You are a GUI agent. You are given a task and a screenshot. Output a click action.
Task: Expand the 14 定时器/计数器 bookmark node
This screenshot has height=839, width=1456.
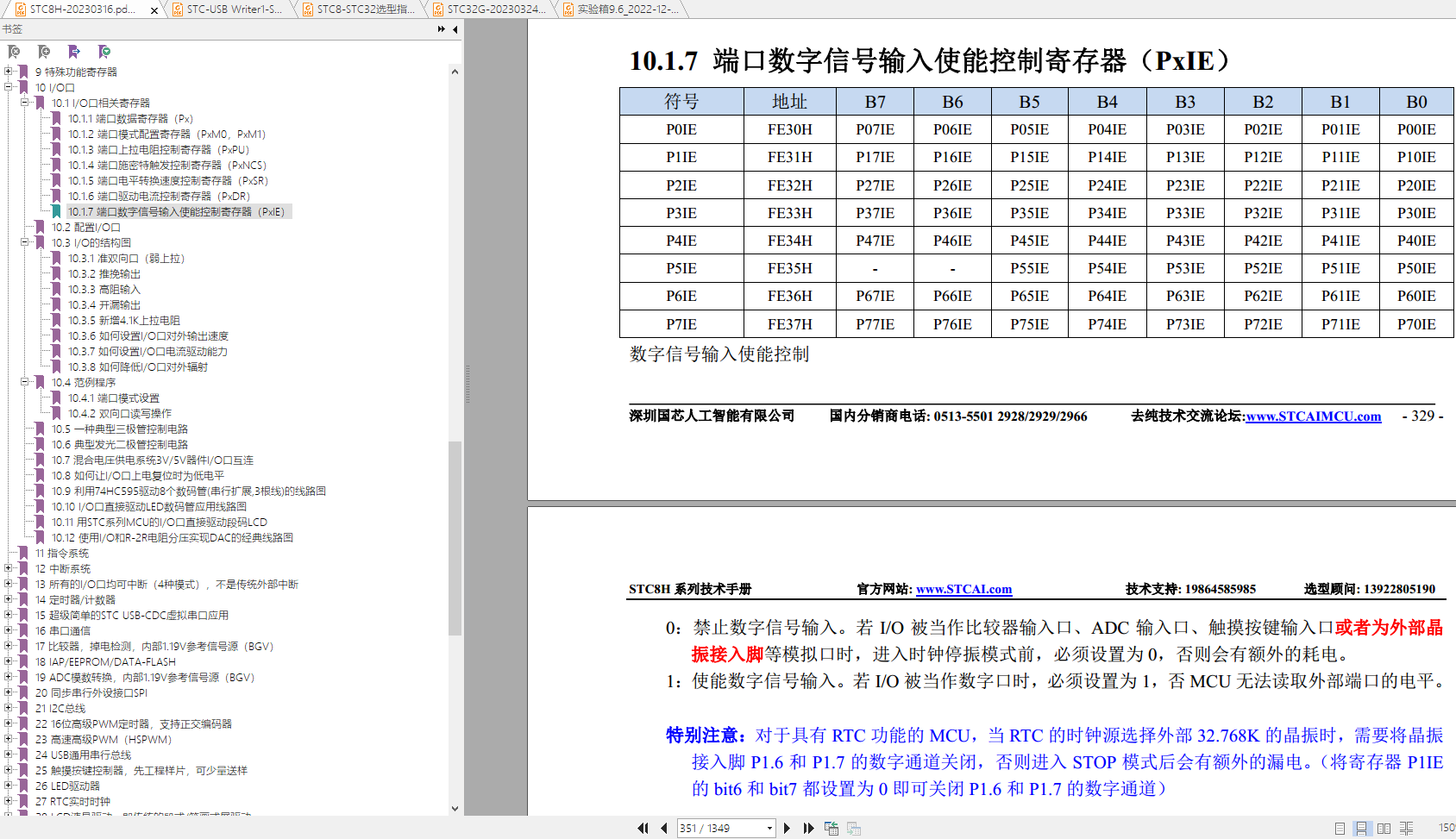pos(9,599)
